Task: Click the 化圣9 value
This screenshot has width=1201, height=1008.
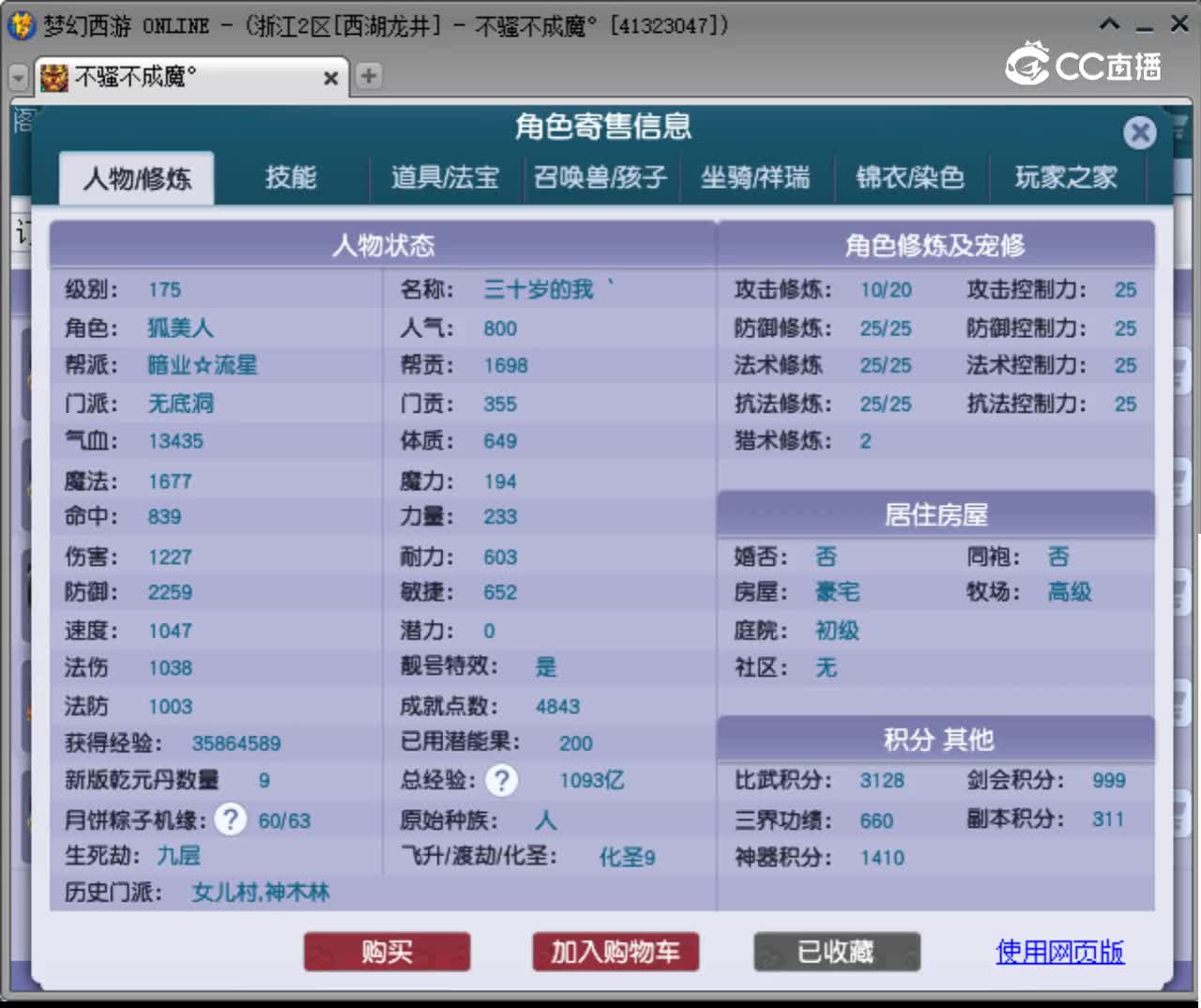Action: coord(628,857)
